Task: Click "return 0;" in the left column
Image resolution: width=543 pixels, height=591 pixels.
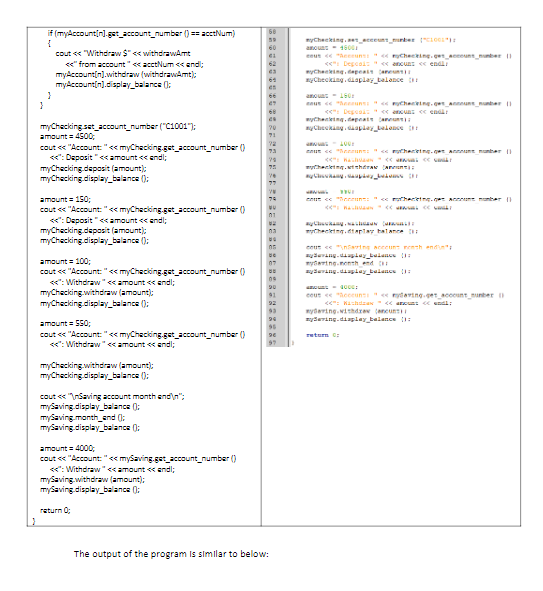Action: pyautogui.click(x=55, y=510)
